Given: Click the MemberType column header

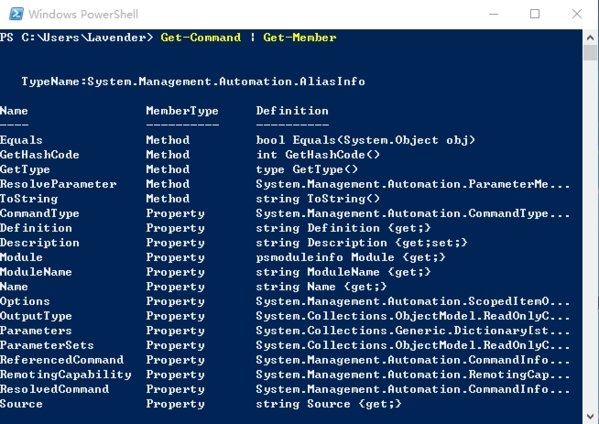Looking at the screenshot, I should tap(182, 111).
